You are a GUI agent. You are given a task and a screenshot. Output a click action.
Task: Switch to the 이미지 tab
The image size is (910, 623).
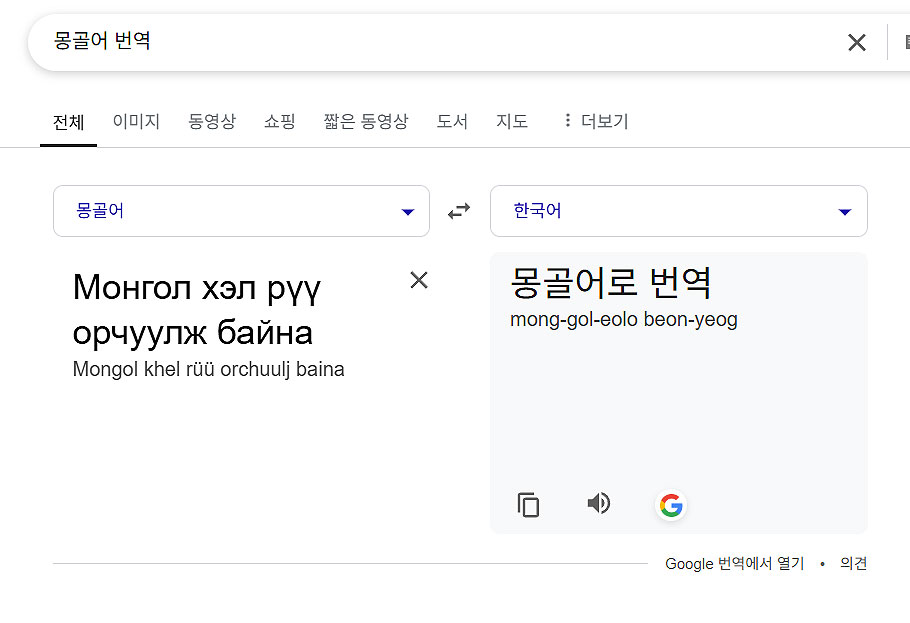136,121
